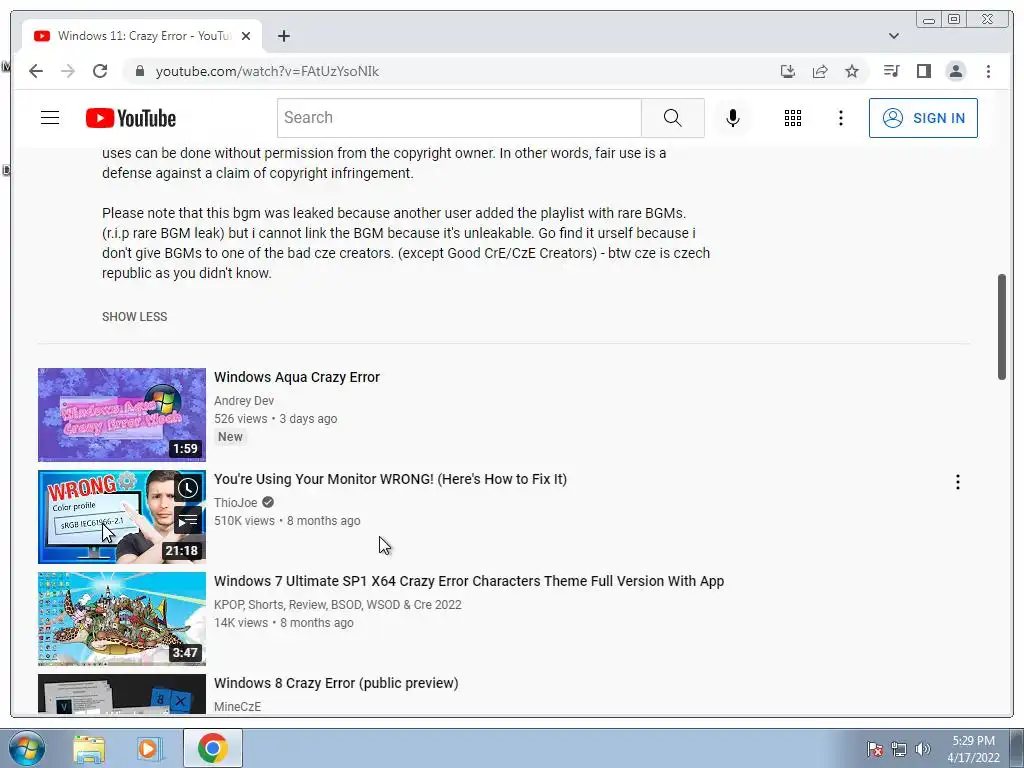The height and width of the screenshot is (768, 1024).
Task: Open the Chrome three-dot menu
Action: [x=988, y=71]
